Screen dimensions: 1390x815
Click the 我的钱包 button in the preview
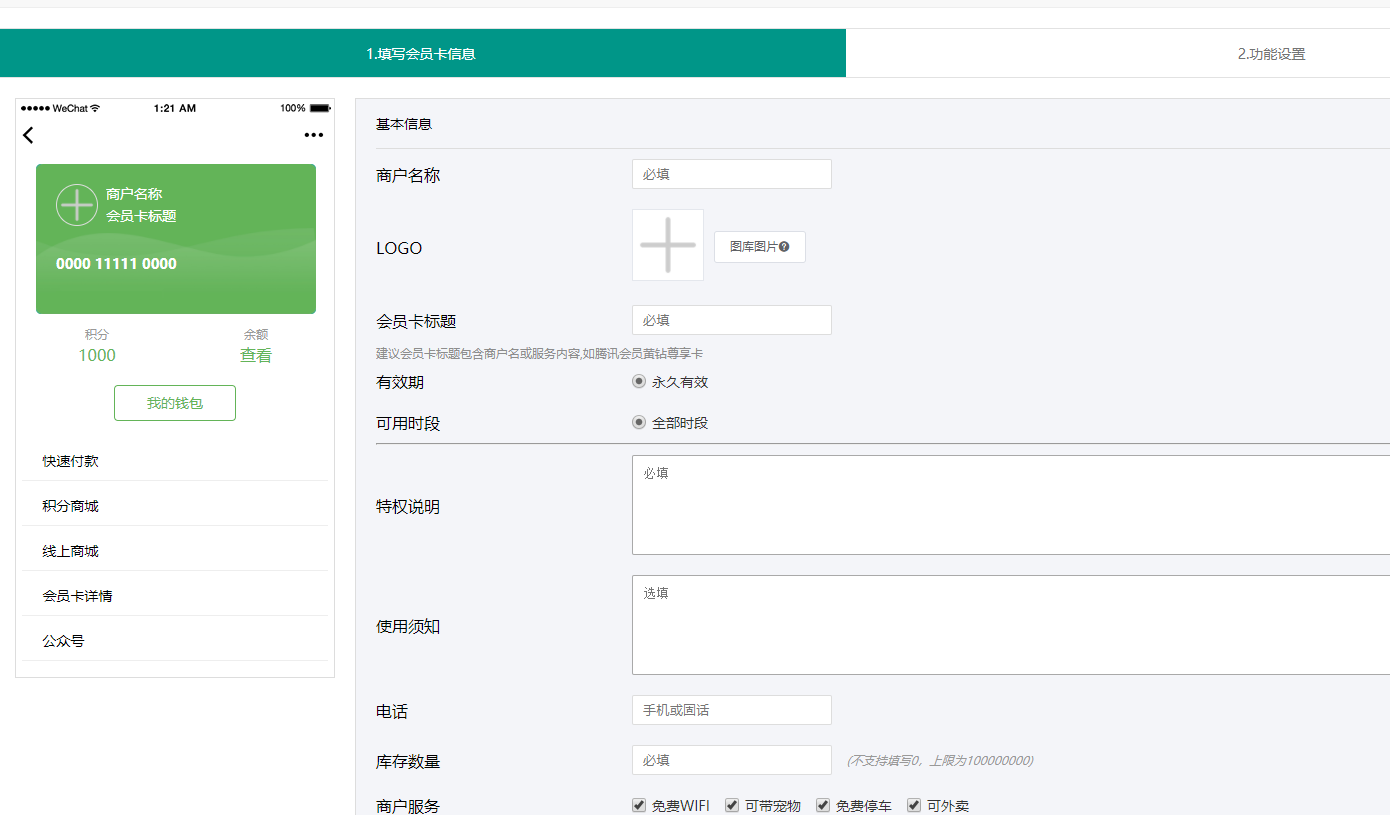pyautogui.click(x=175, y=403)
